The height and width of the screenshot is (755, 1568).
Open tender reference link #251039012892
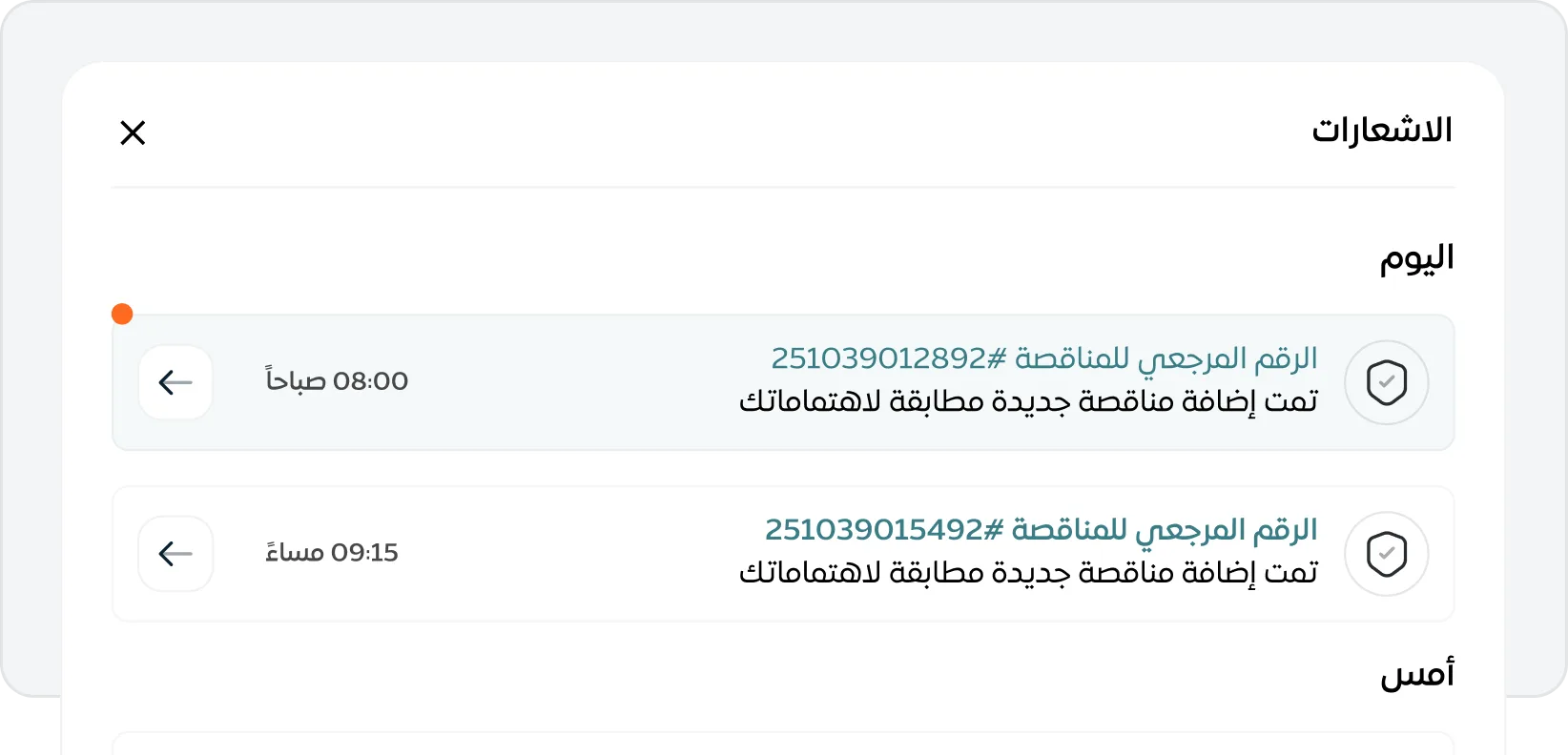[x=1042, y=357]
